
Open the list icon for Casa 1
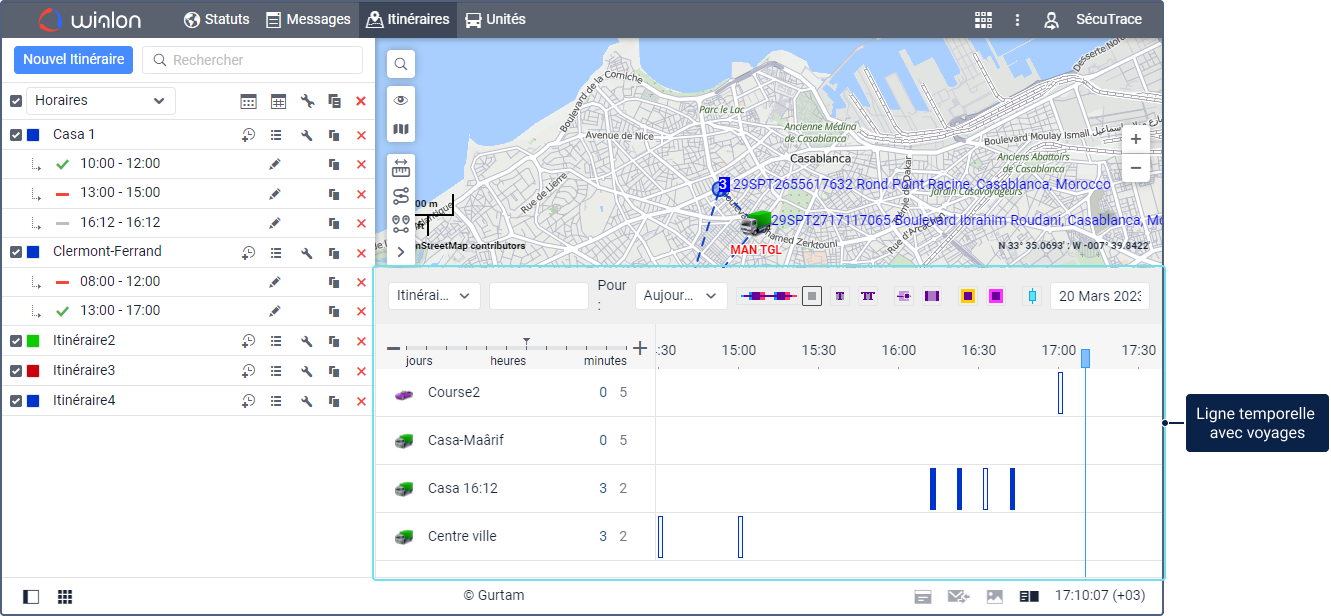pos(277,135)
